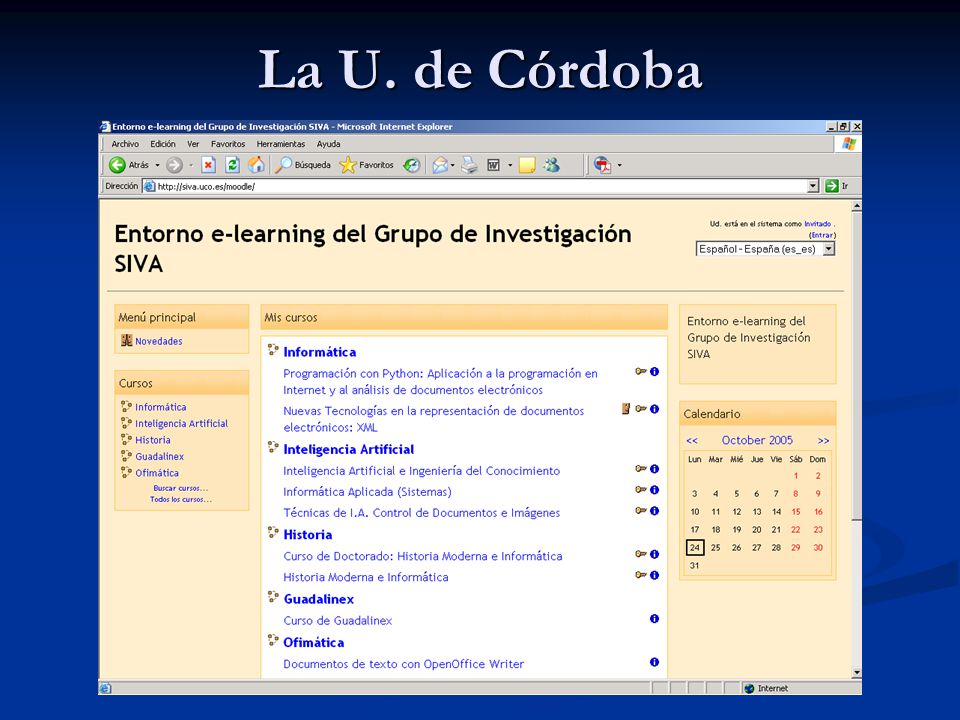Image resolution: width=960 pixels, height=720 pixels.
Task: Open the Novedades link
Action: pos(159,341)
